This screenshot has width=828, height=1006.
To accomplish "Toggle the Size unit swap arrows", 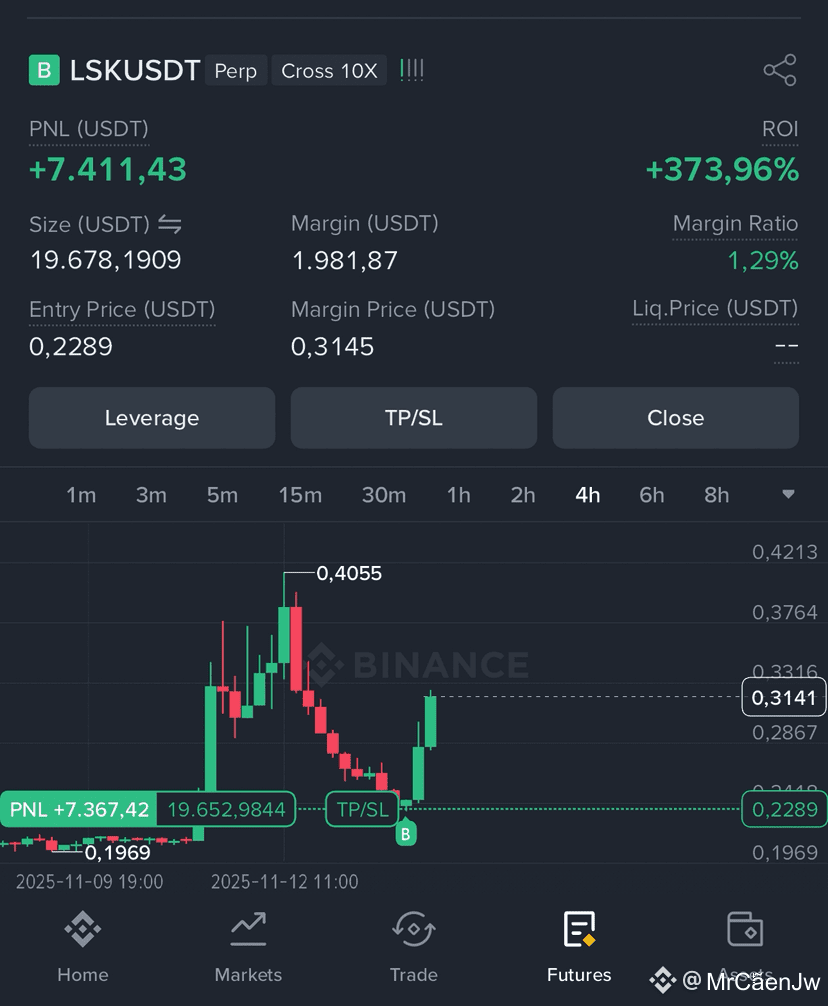I will coord(170,225).
